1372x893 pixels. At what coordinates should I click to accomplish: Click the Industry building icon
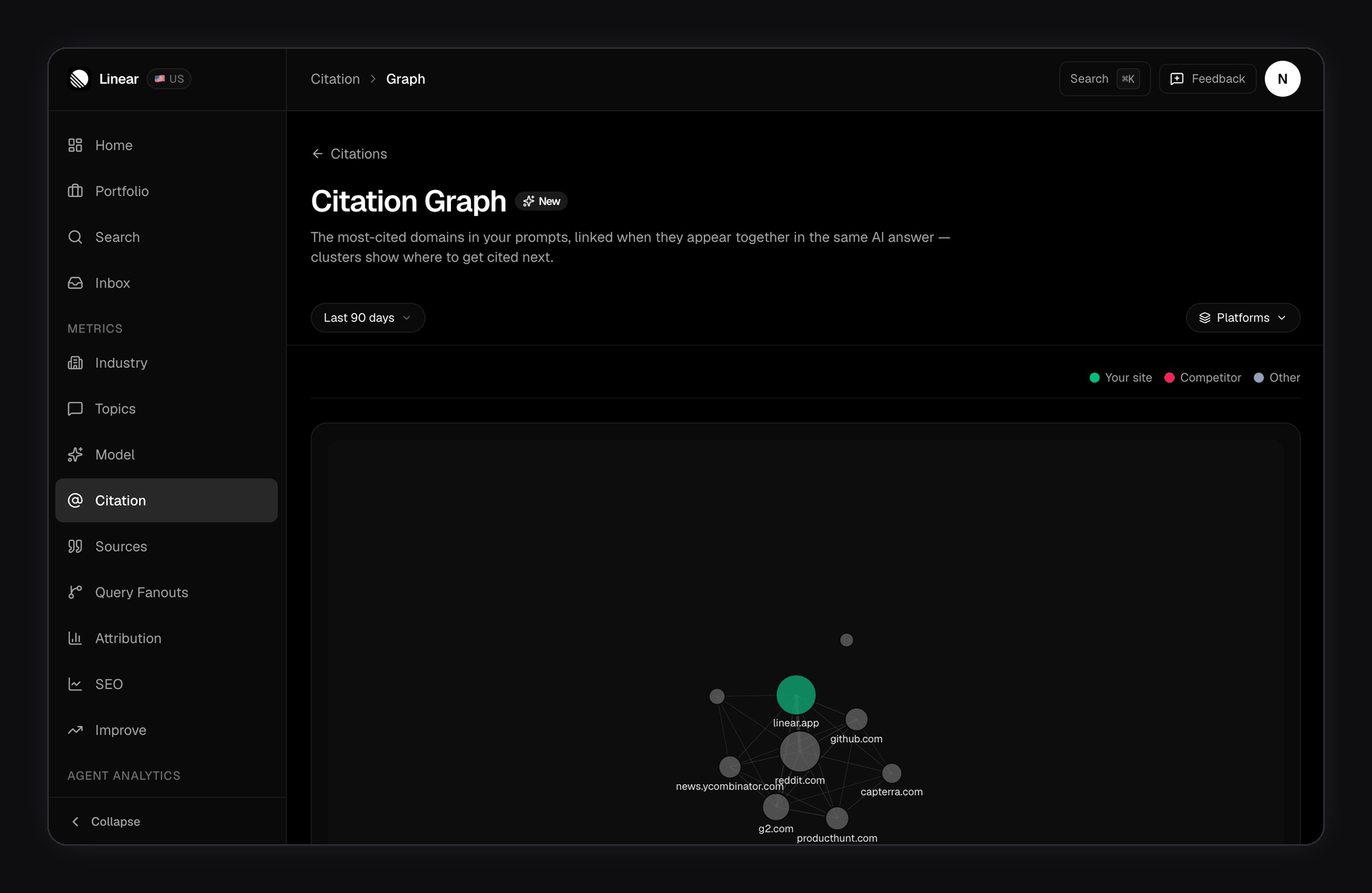tap(75, 363)
